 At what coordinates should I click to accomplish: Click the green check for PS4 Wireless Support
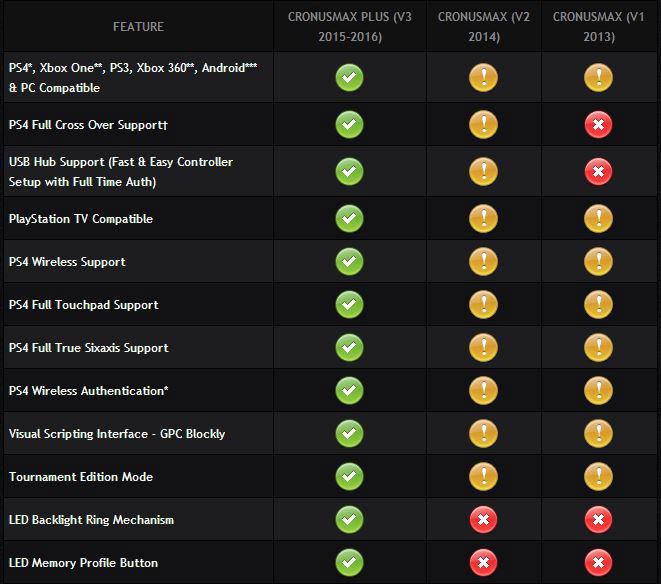point(349,261)
